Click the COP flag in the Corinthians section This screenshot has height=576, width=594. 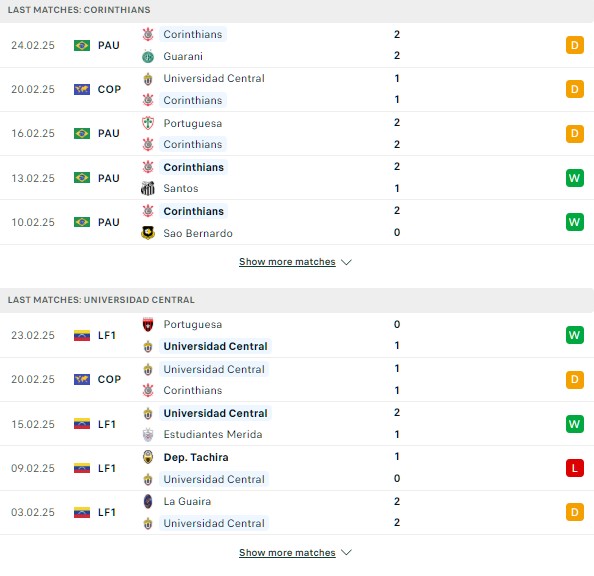82,89
